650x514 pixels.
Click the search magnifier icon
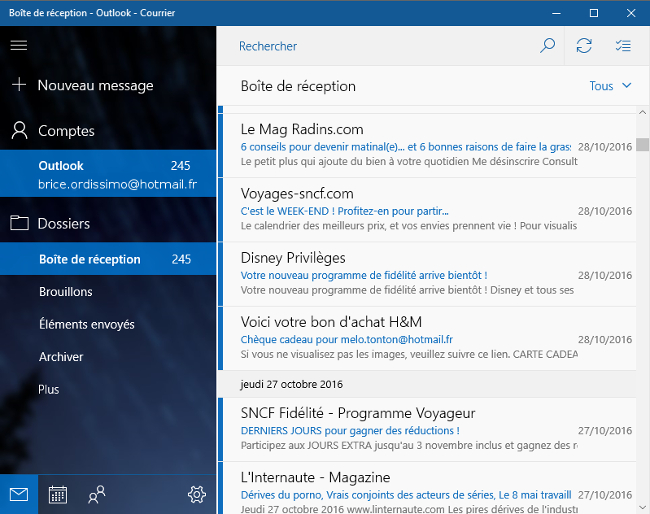(547, 46)
